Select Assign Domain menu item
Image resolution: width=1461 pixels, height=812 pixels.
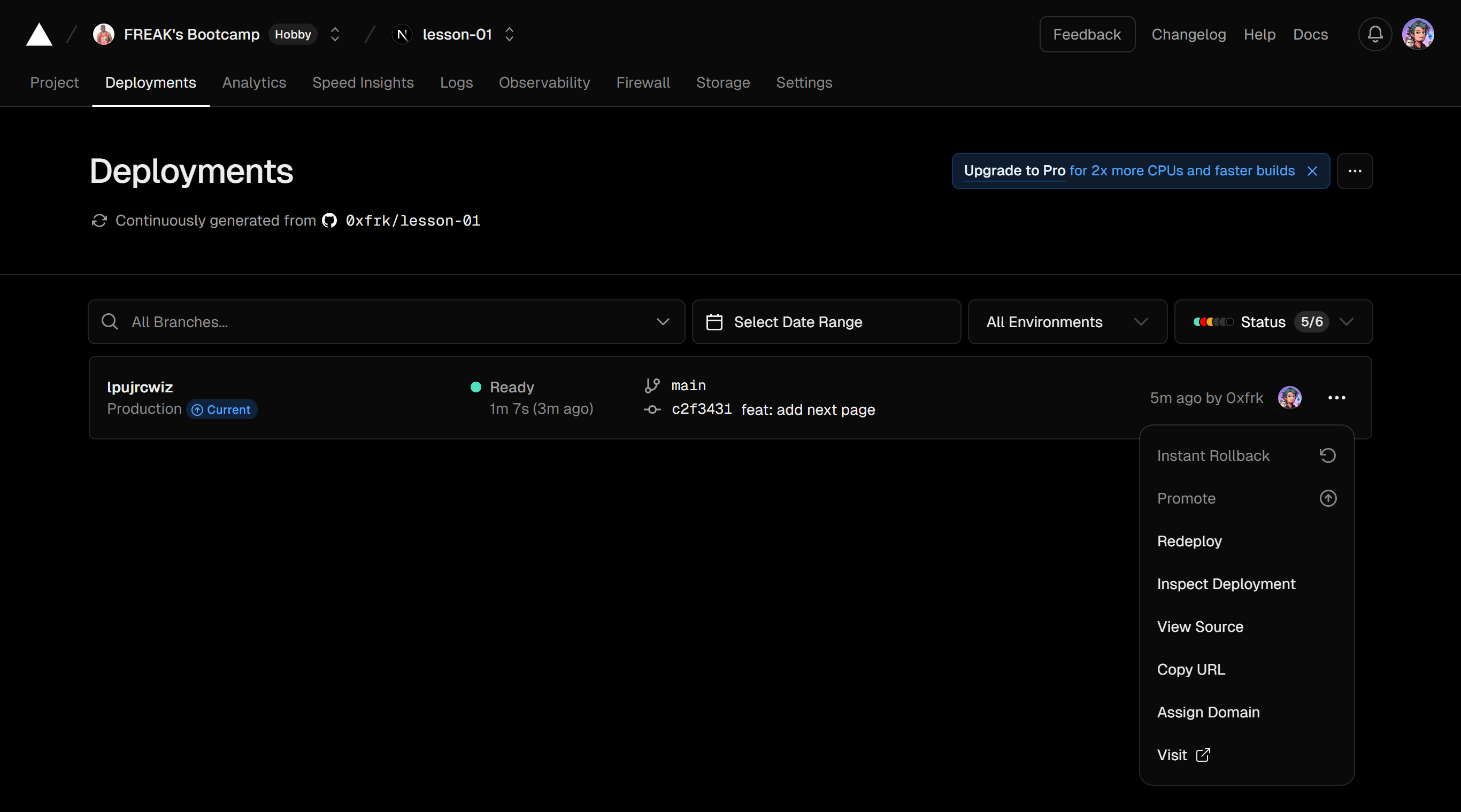coord(1247,712)
